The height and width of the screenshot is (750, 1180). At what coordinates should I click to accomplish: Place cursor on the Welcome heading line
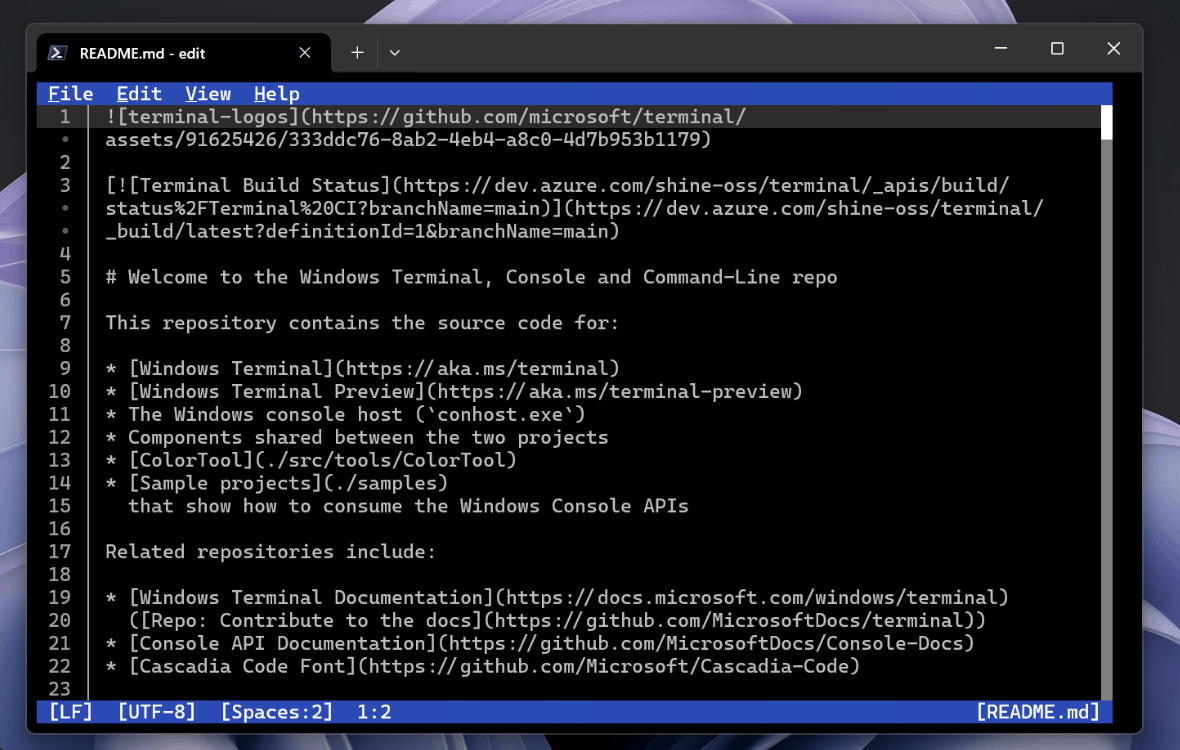(x=471, y=277)
